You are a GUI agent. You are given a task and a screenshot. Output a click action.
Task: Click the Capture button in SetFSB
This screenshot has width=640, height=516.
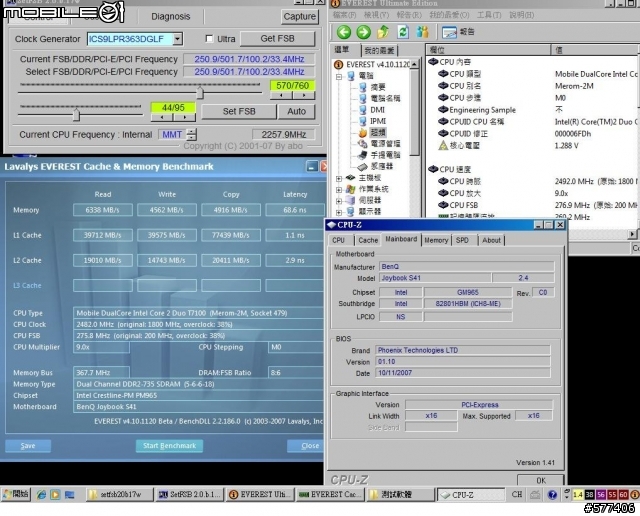pyautogui.click(x=300, y=16)
